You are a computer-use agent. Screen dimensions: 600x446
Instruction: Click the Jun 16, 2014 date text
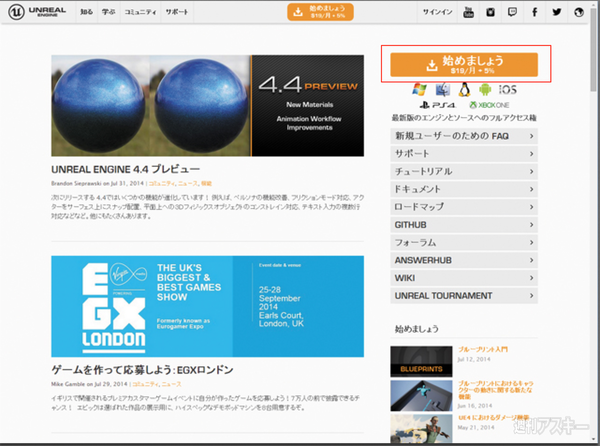(x=475, y=405)
